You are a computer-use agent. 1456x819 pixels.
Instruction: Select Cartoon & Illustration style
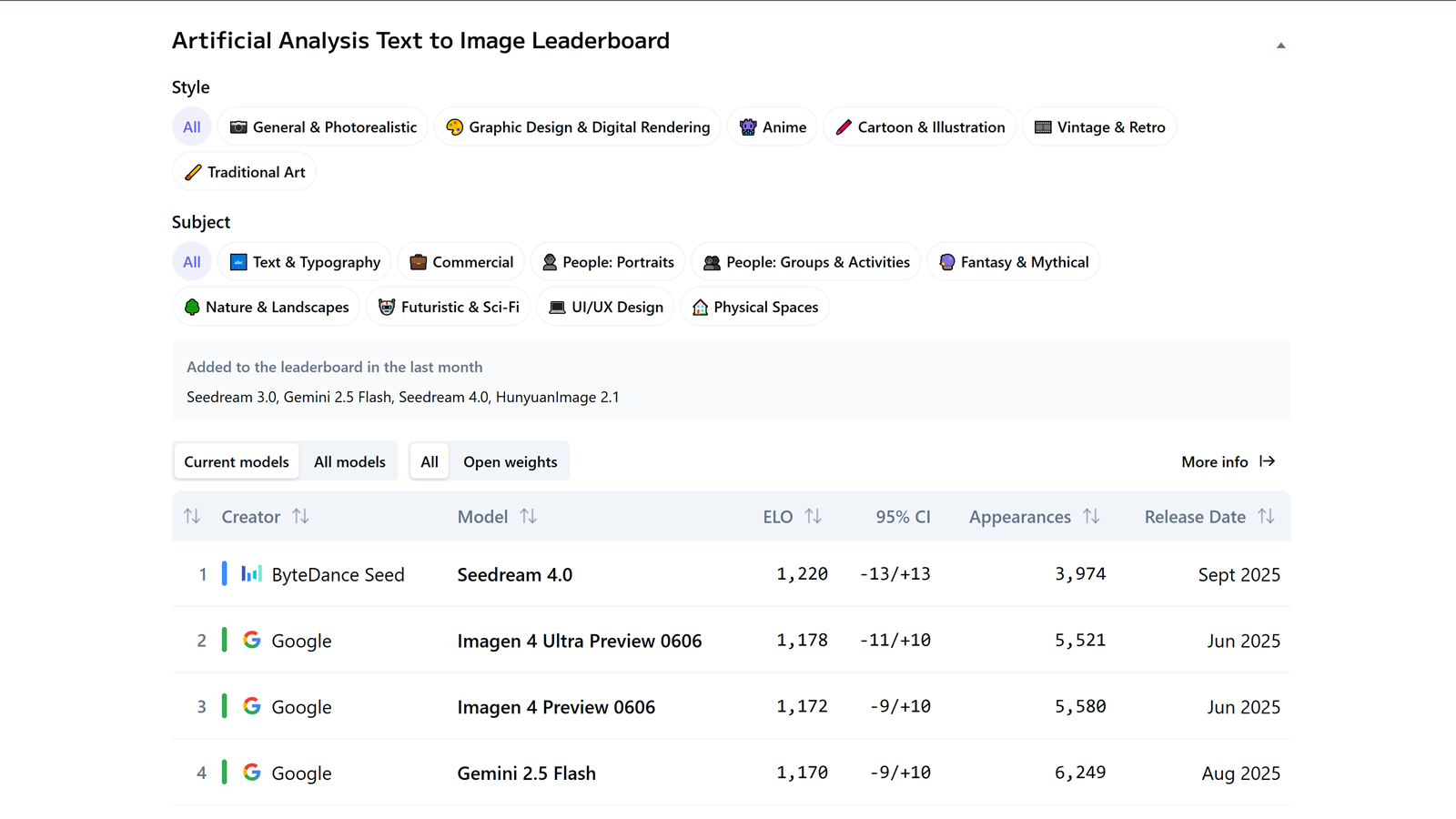[x=919, y=127]
